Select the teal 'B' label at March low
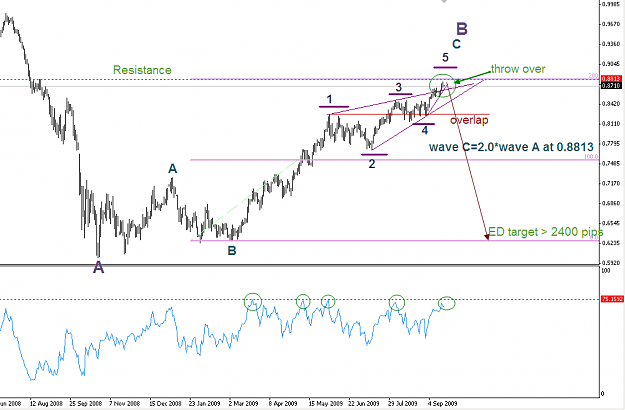 point(232,251)
